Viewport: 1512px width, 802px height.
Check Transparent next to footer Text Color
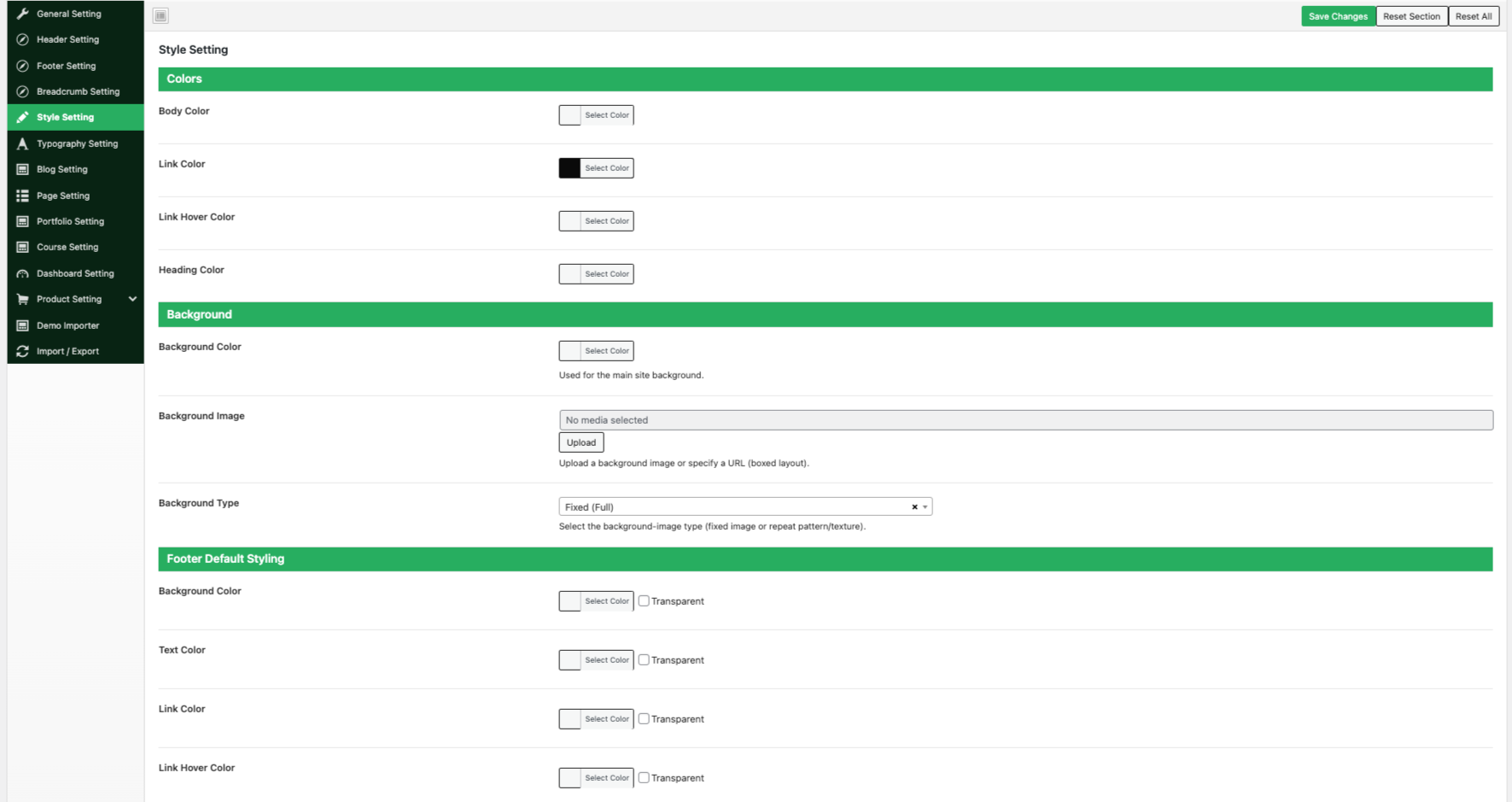644,659
